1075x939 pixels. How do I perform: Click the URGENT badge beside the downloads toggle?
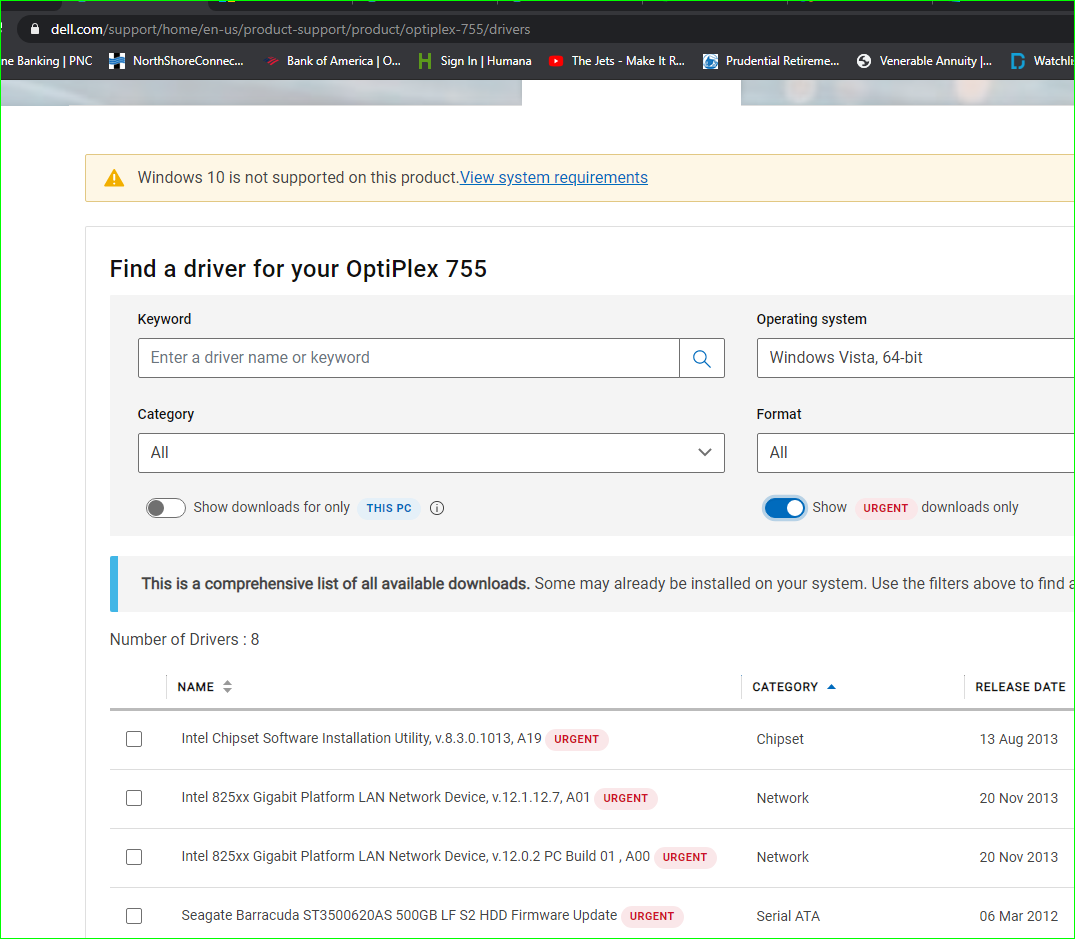coord(885,508)
